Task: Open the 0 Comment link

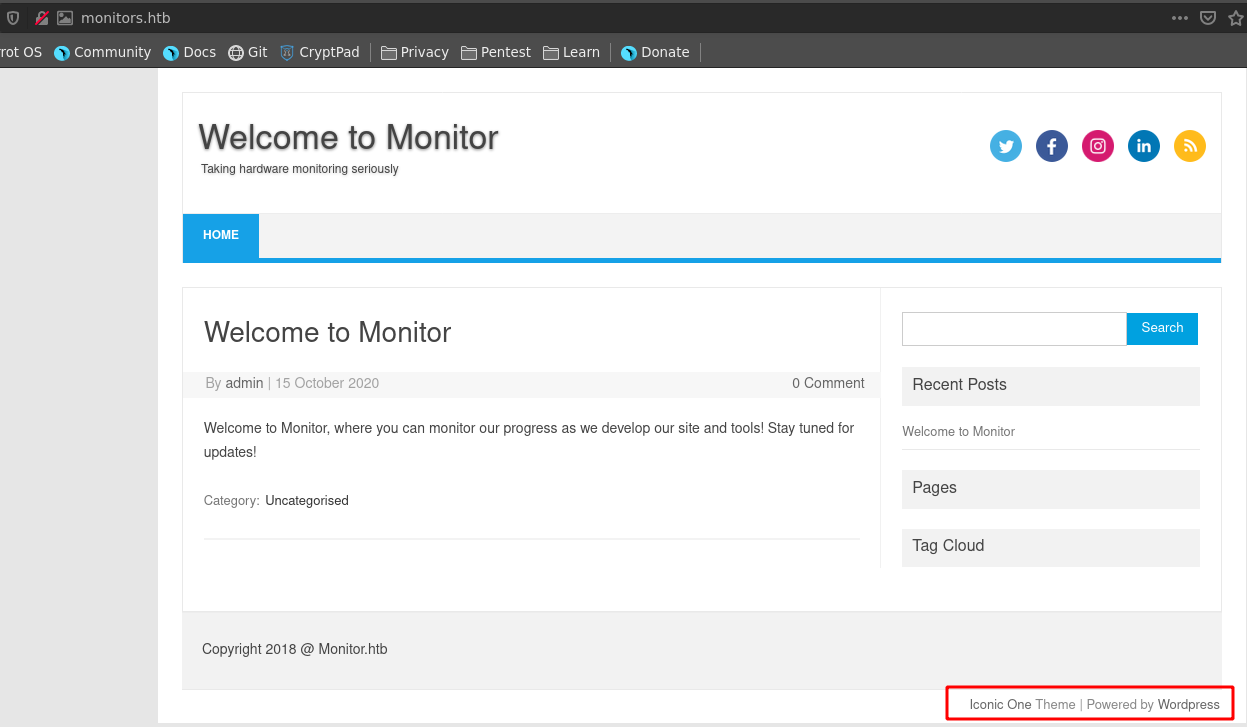Action: tap(828, 383)
